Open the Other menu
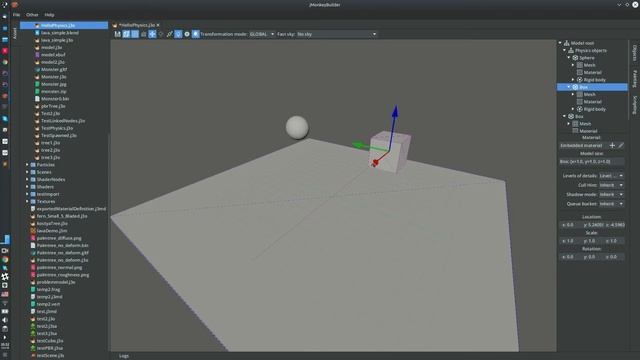 point(32,15)
